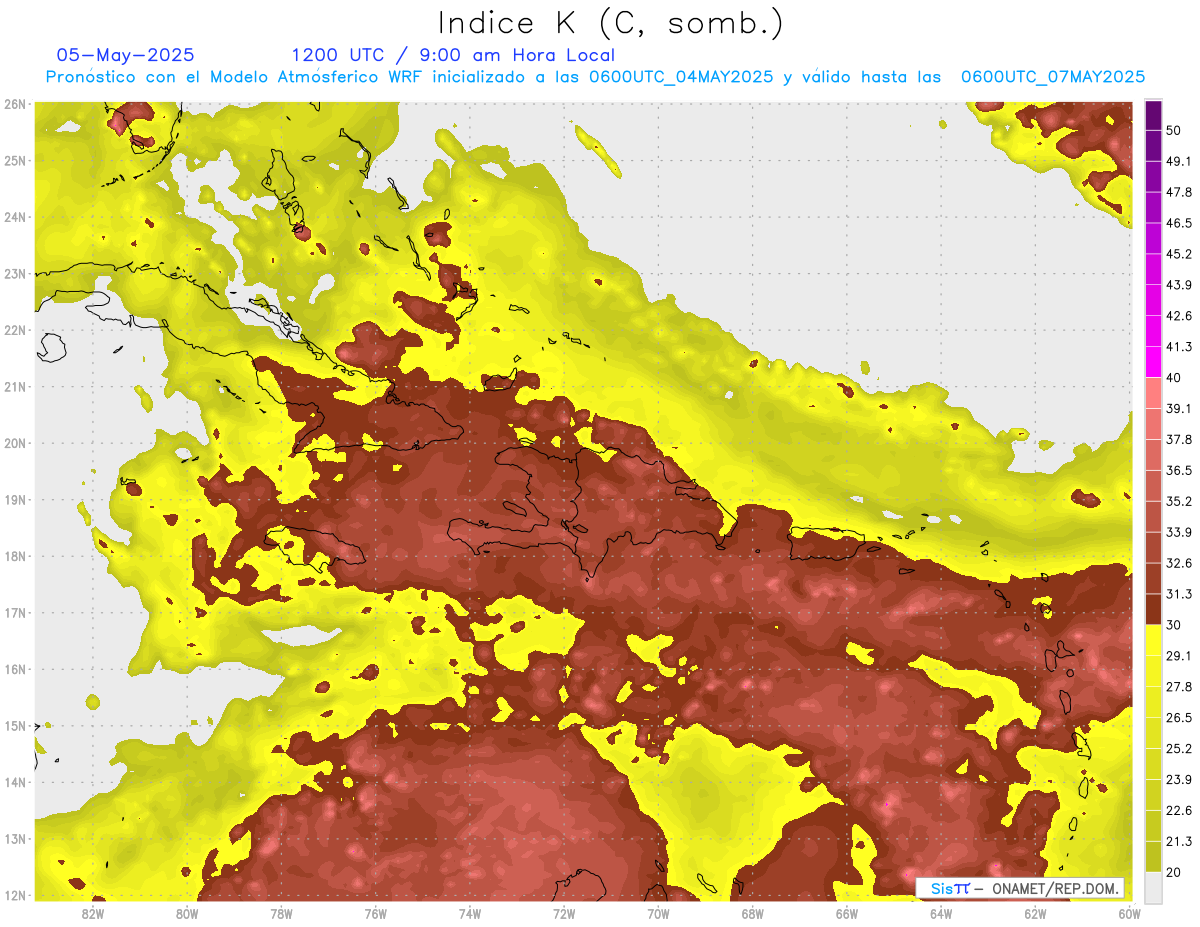1200x927 pixels.
Task: Click the latitude label '24N'
Action: 15,217
